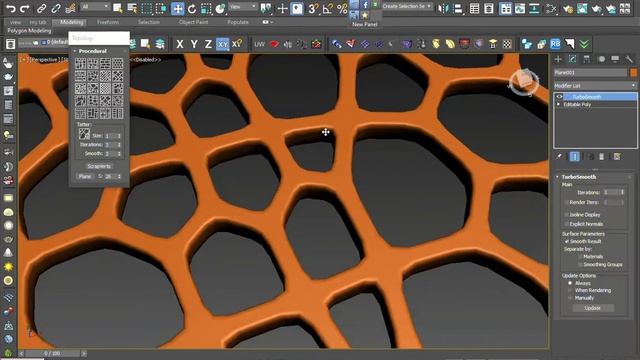
Task: Click the RB icon in lower toolbar
Action: coord(555,44)
